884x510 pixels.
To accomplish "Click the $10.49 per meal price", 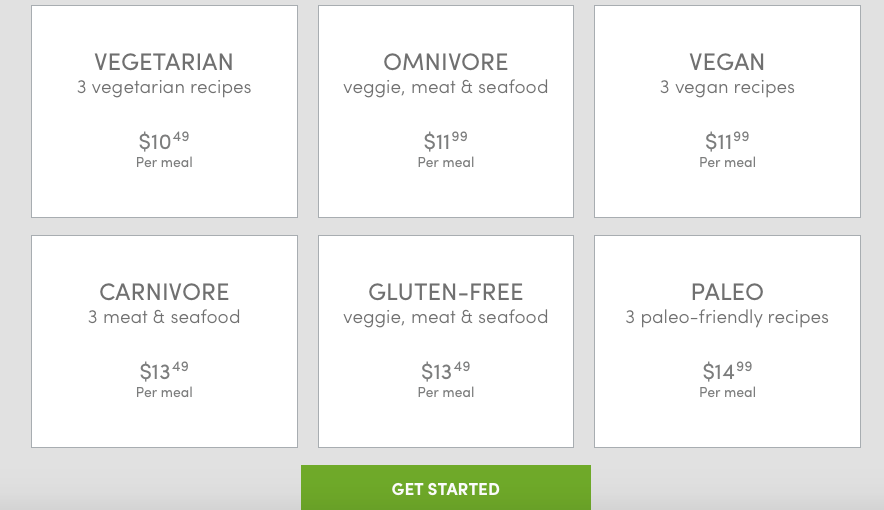I will 164,141.
